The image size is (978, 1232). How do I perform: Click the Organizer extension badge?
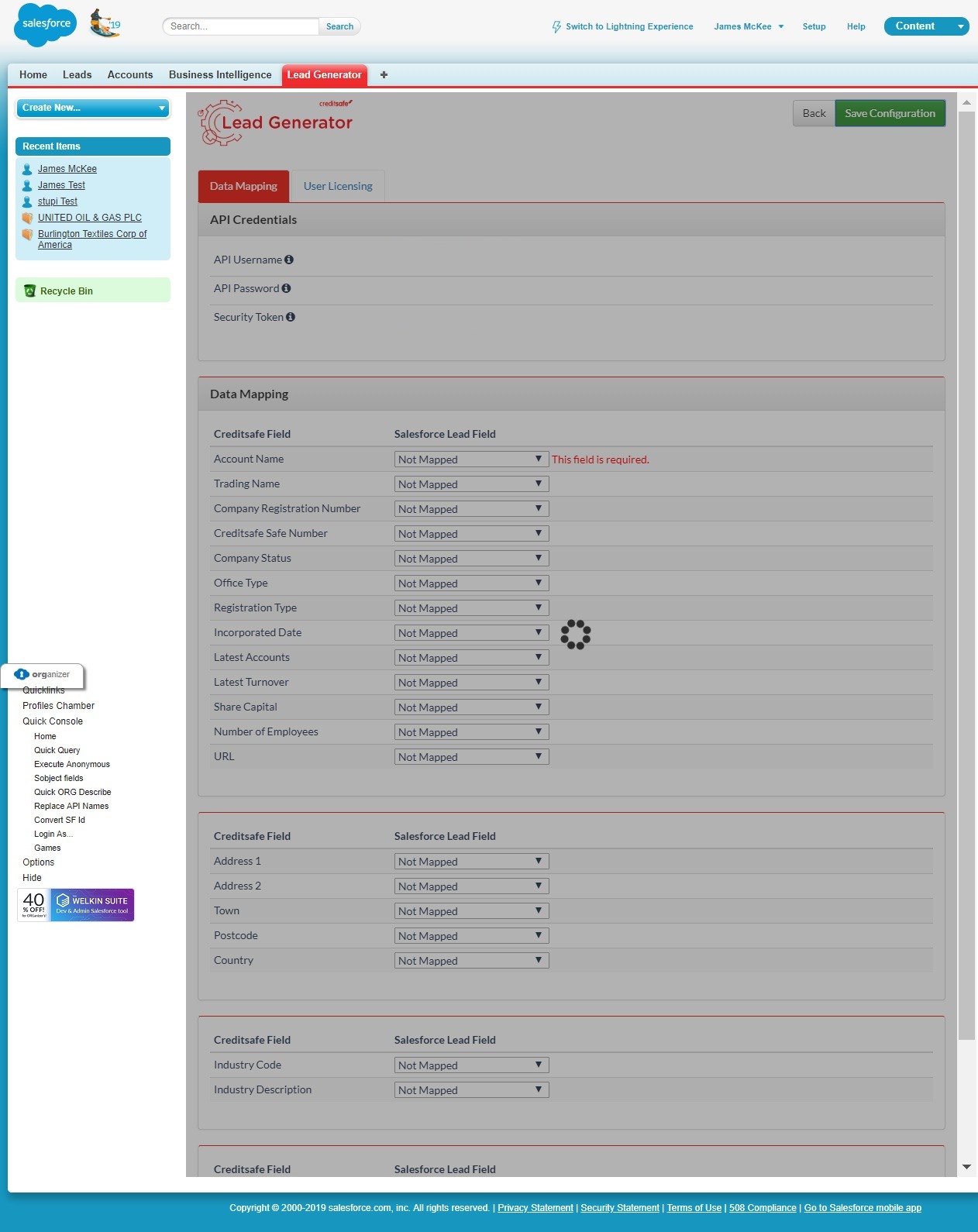(43, 674)
